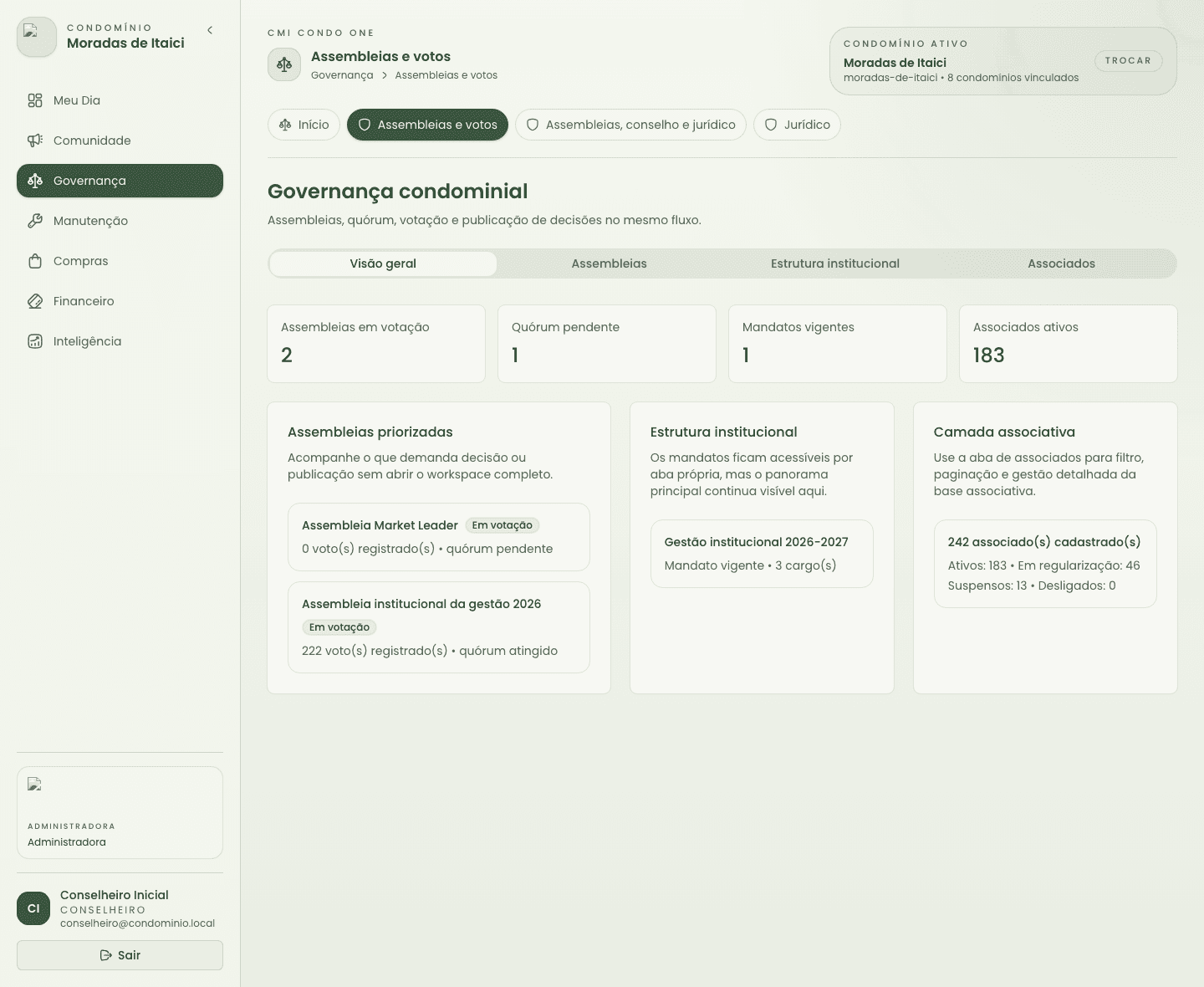Click the shield icon in Assembleias, conselho e jurídico pill
The height and width of the screenshot is (987, 1204).
533,125
